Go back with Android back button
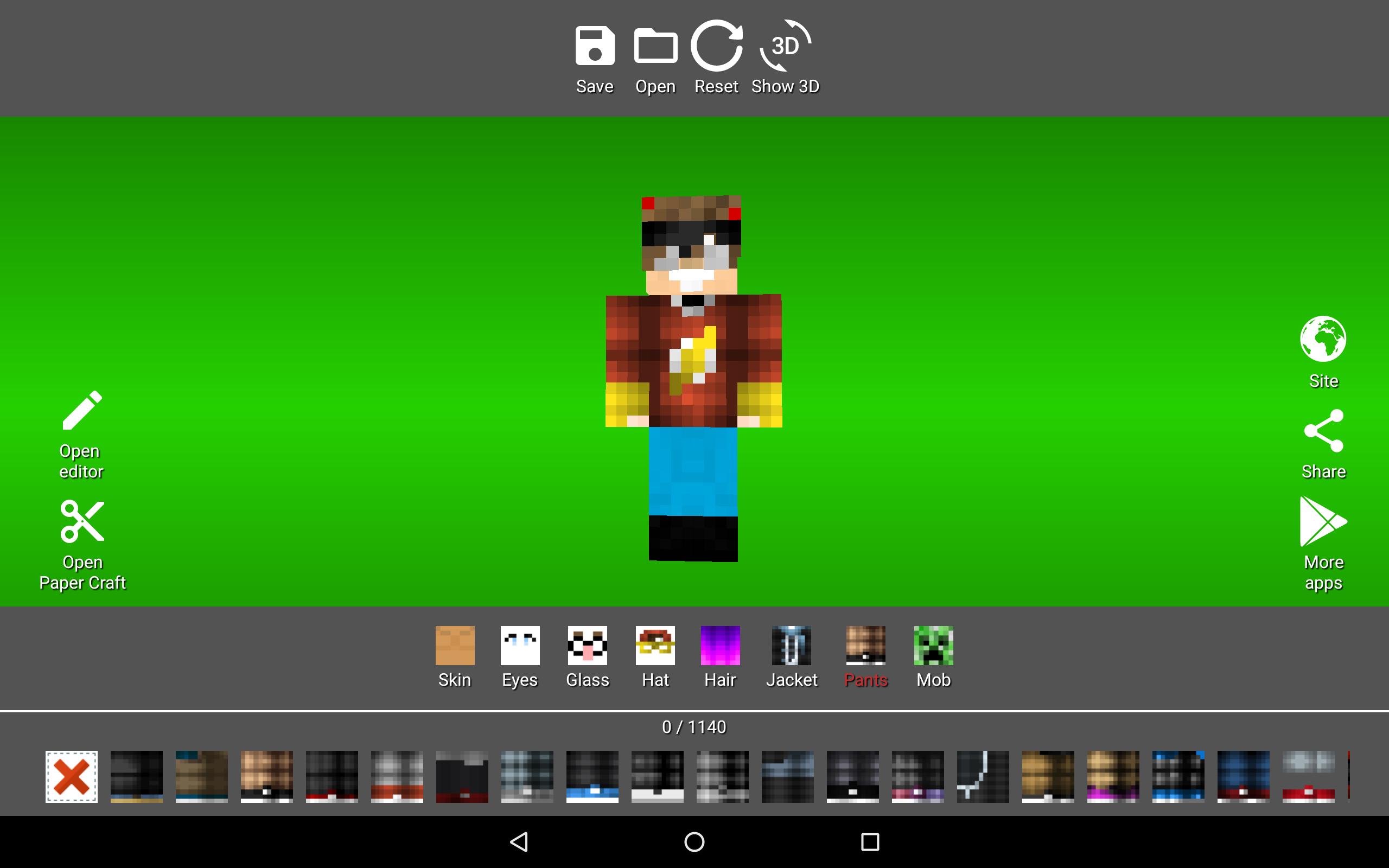Viewport: 1389px width, 868px height. (x=519, y=841)
